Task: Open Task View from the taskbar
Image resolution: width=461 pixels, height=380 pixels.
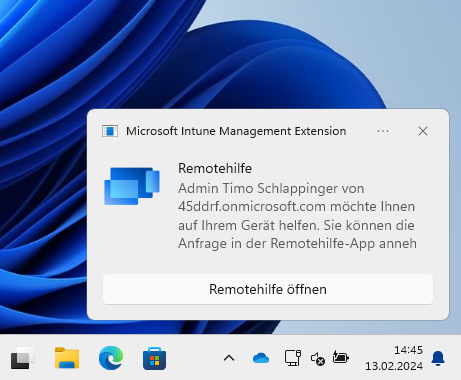Action: pos(23,358)
